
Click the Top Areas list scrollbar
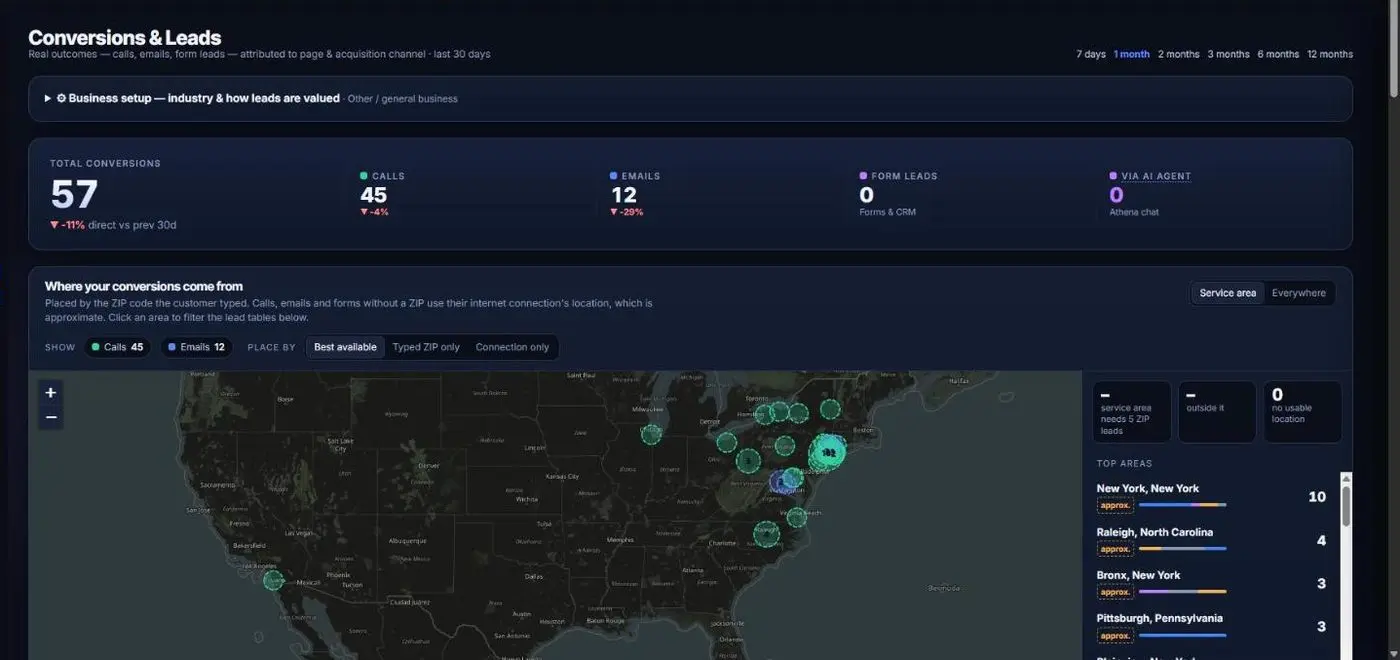click(1346, 505)
